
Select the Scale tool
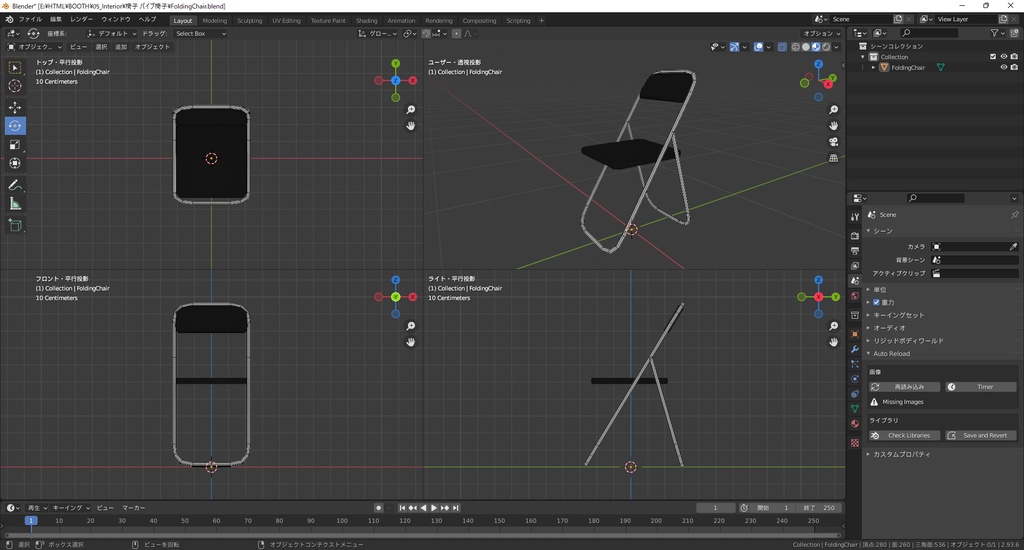[15, 145]
